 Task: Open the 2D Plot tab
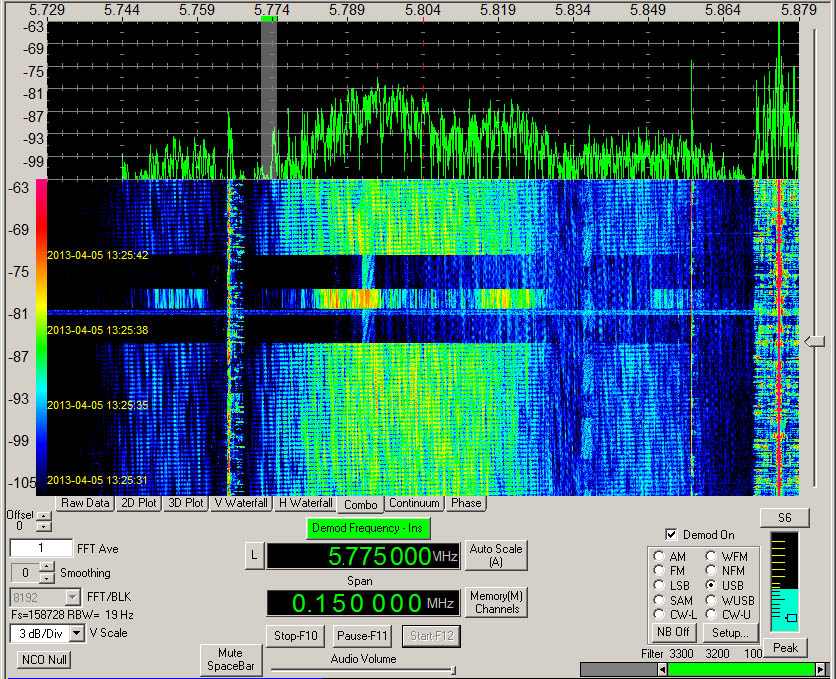tap(139, 503)
